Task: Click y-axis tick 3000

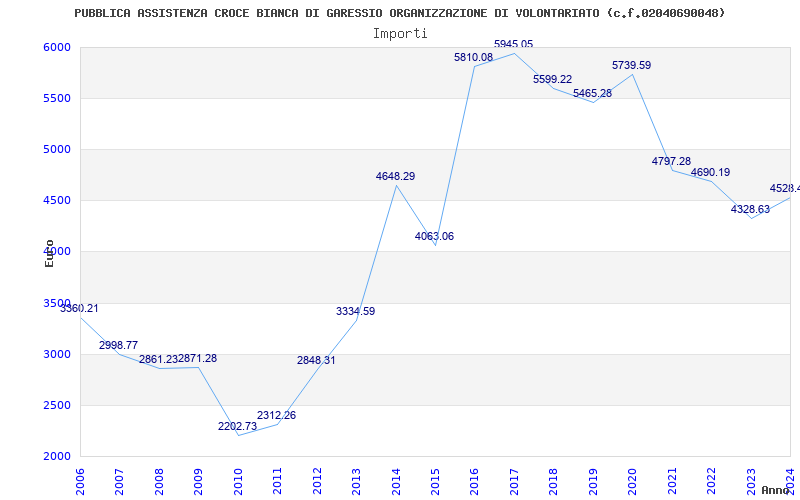Action: point(57,354)
